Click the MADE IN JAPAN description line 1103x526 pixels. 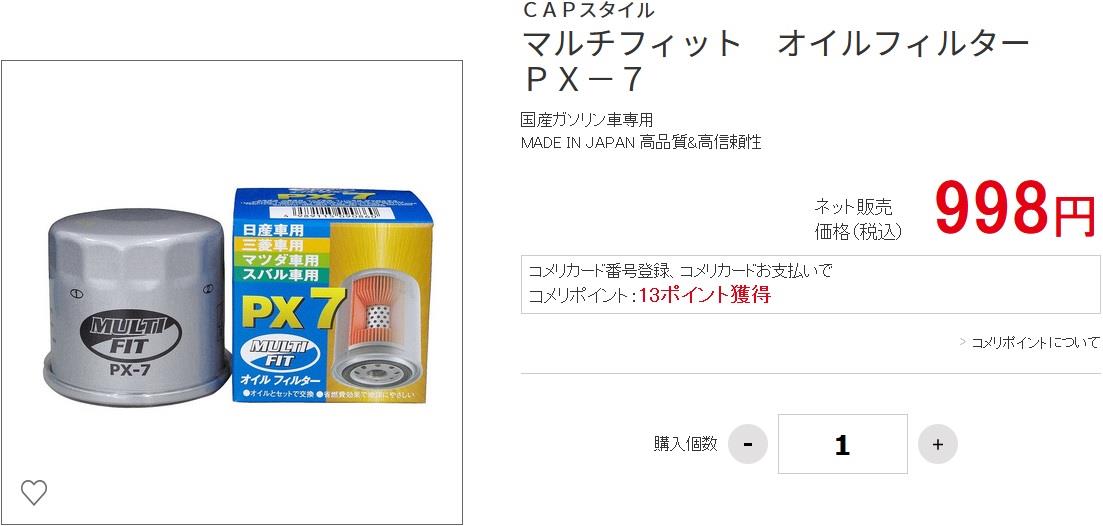click(x=641, y=143)
